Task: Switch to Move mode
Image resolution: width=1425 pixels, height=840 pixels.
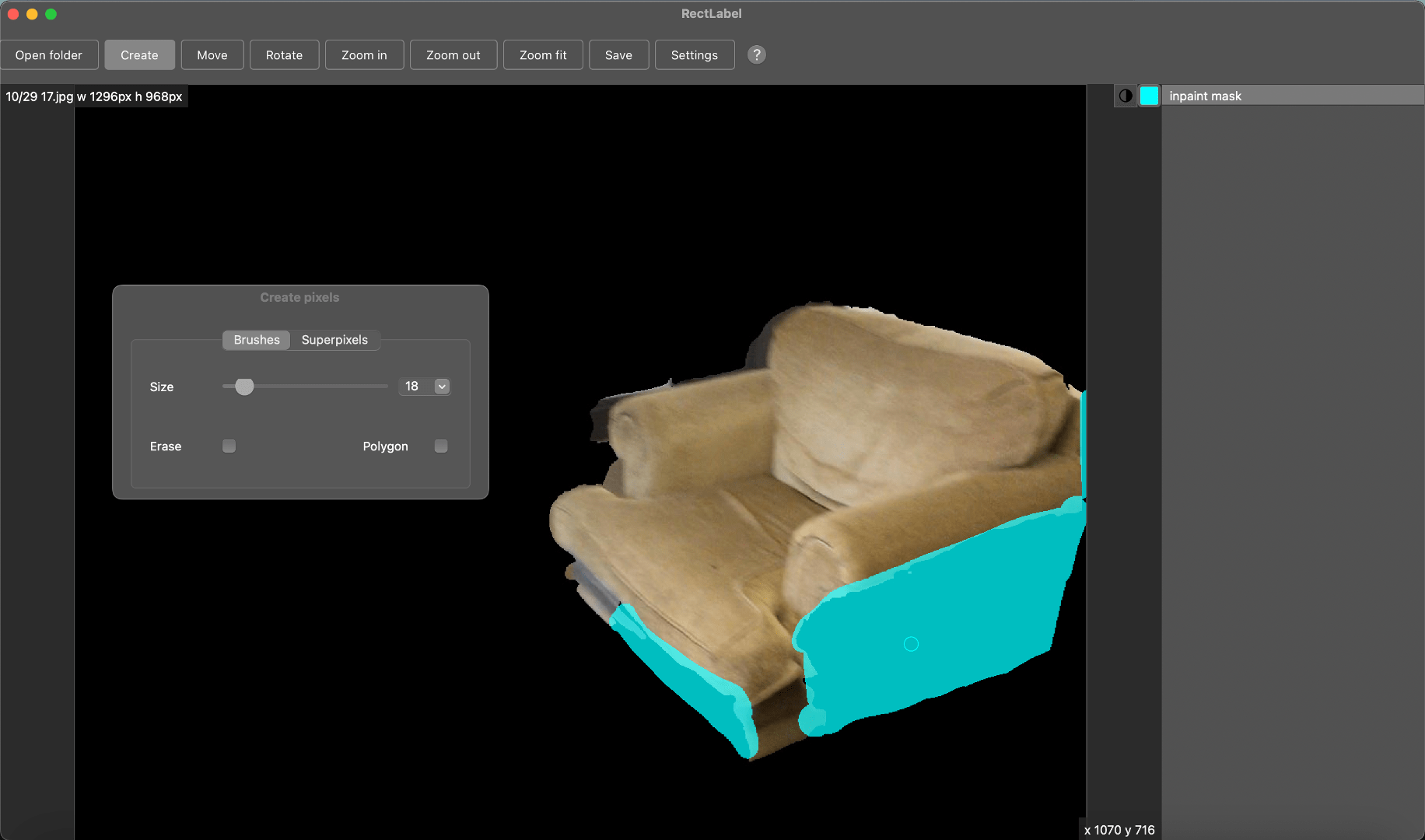Action: coord(212,55)
